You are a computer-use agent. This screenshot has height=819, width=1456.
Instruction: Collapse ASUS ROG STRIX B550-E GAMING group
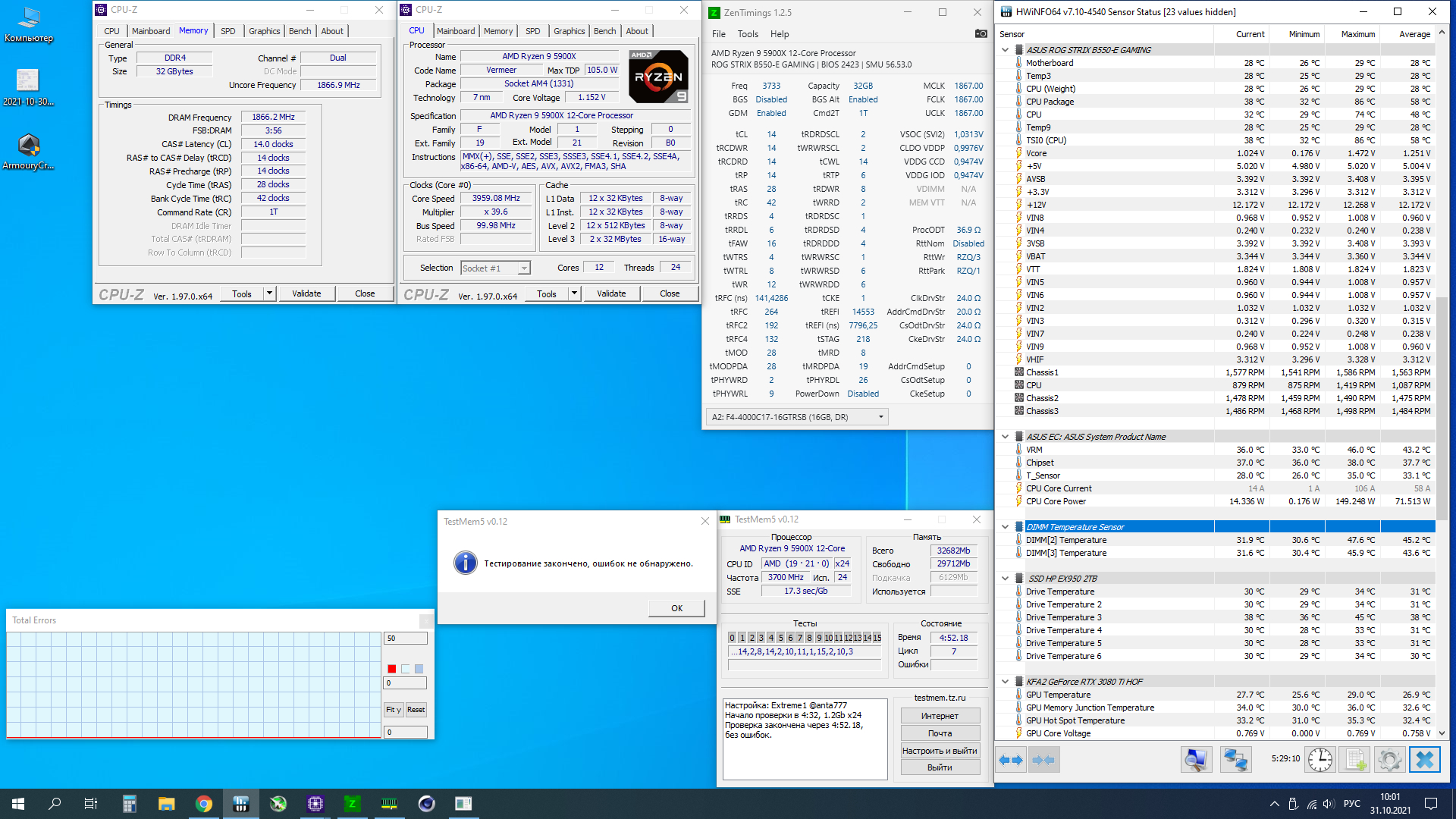tap(1006, 50)
